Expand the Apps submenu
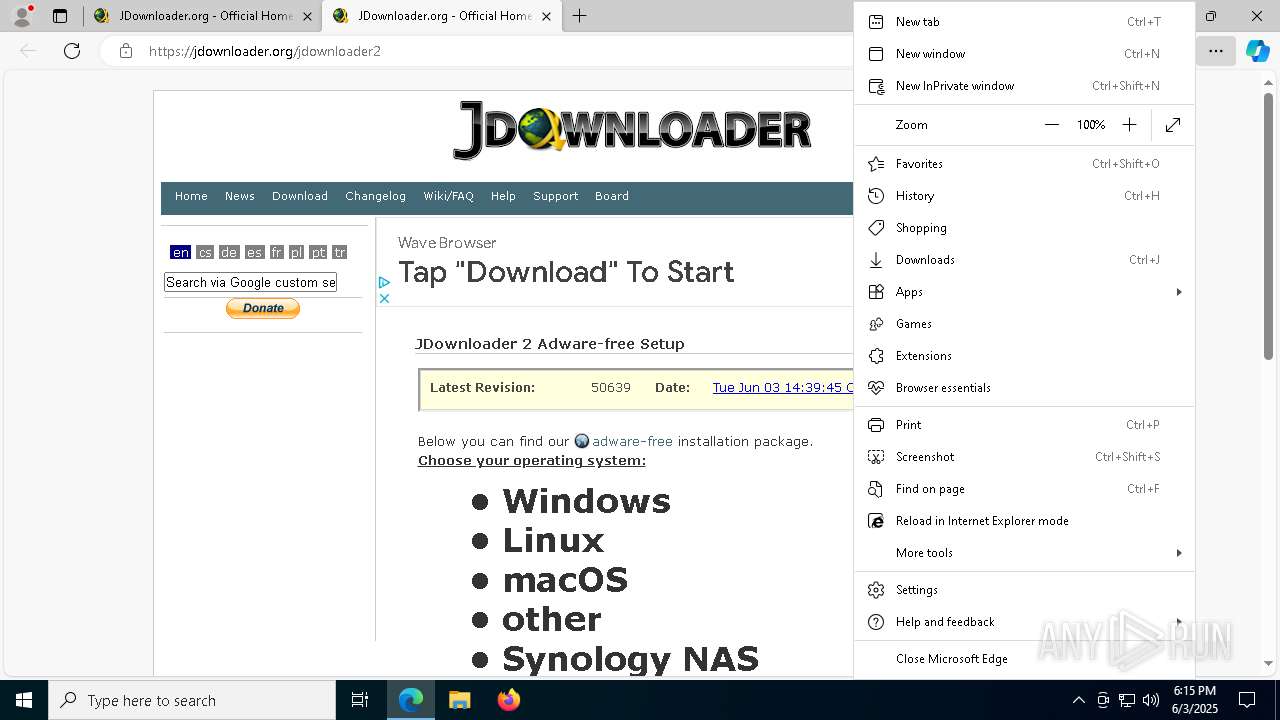Viewport: 1280px width, 720px height. click(1024, 292)
